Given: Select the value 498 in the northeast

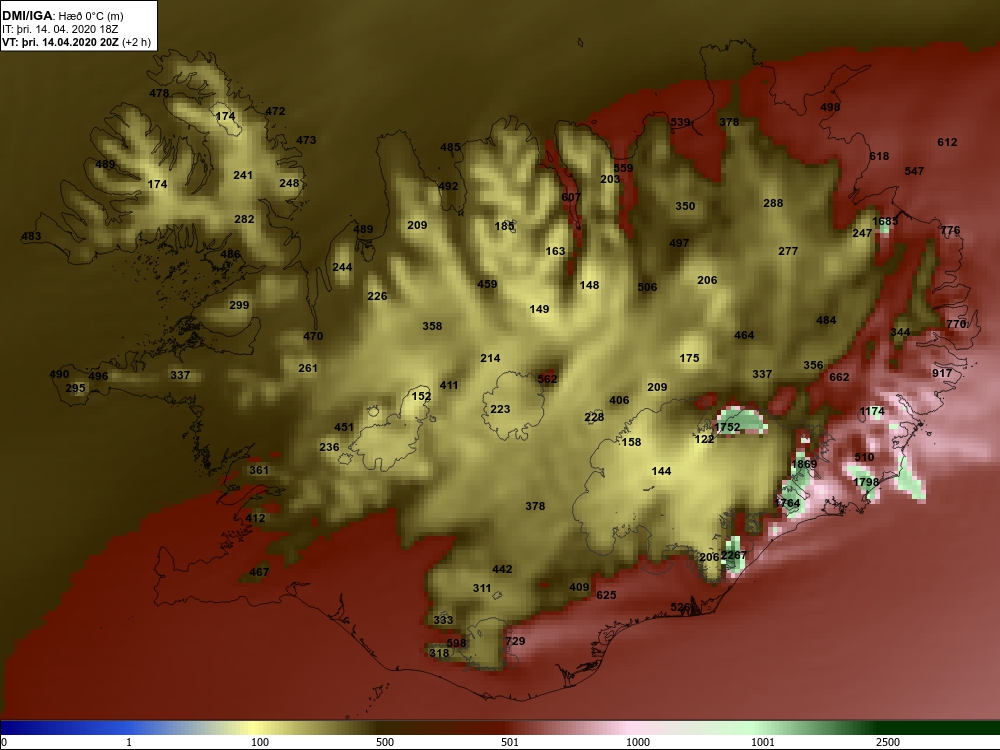Looking at the screenshot, I should 830,107.
